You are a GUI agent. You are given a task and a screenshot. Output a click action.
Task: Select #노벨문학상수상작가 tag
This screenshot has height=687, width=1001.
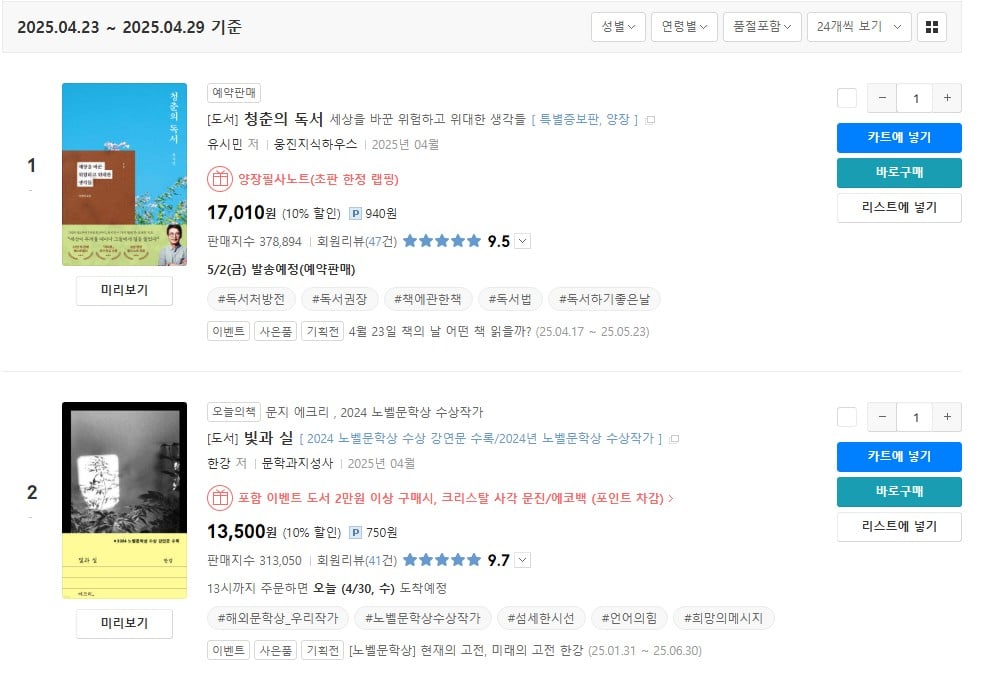click(423, 618)
